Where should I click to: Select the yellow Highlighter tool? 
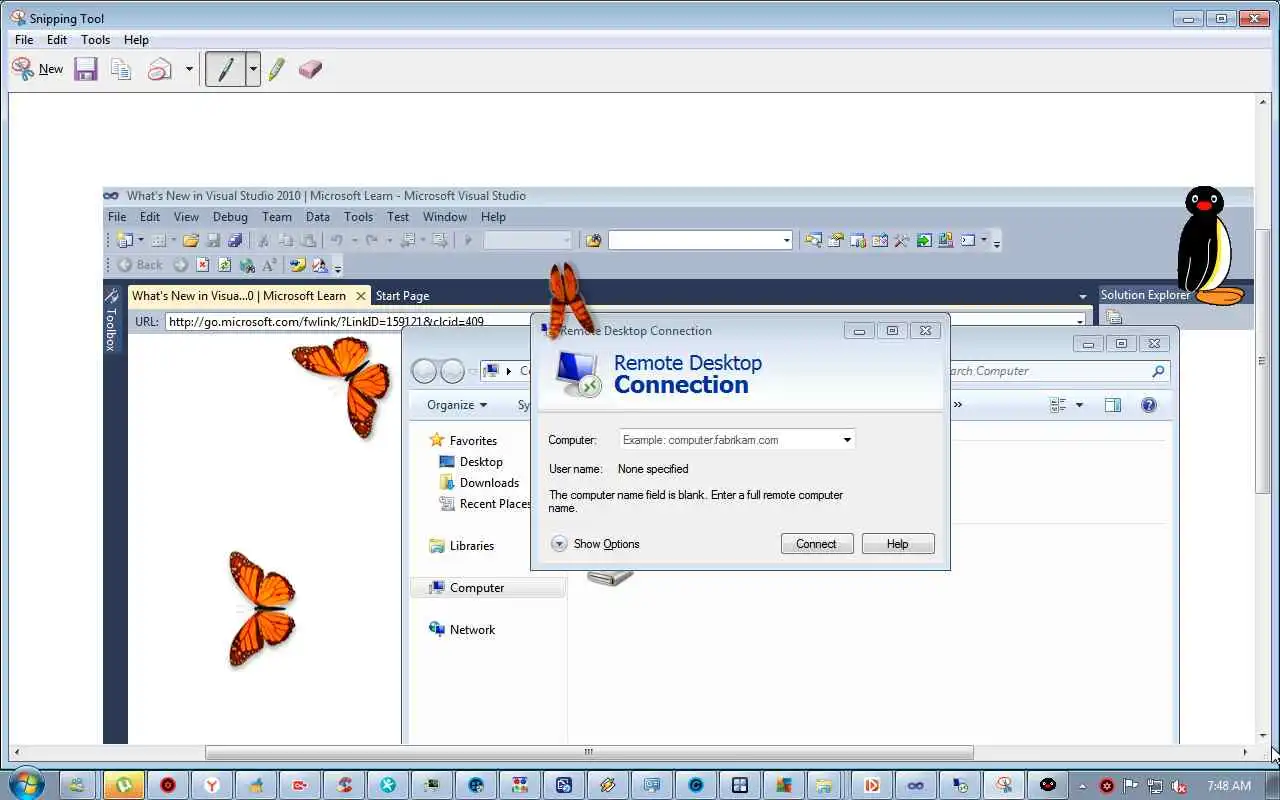pos(277,69)
